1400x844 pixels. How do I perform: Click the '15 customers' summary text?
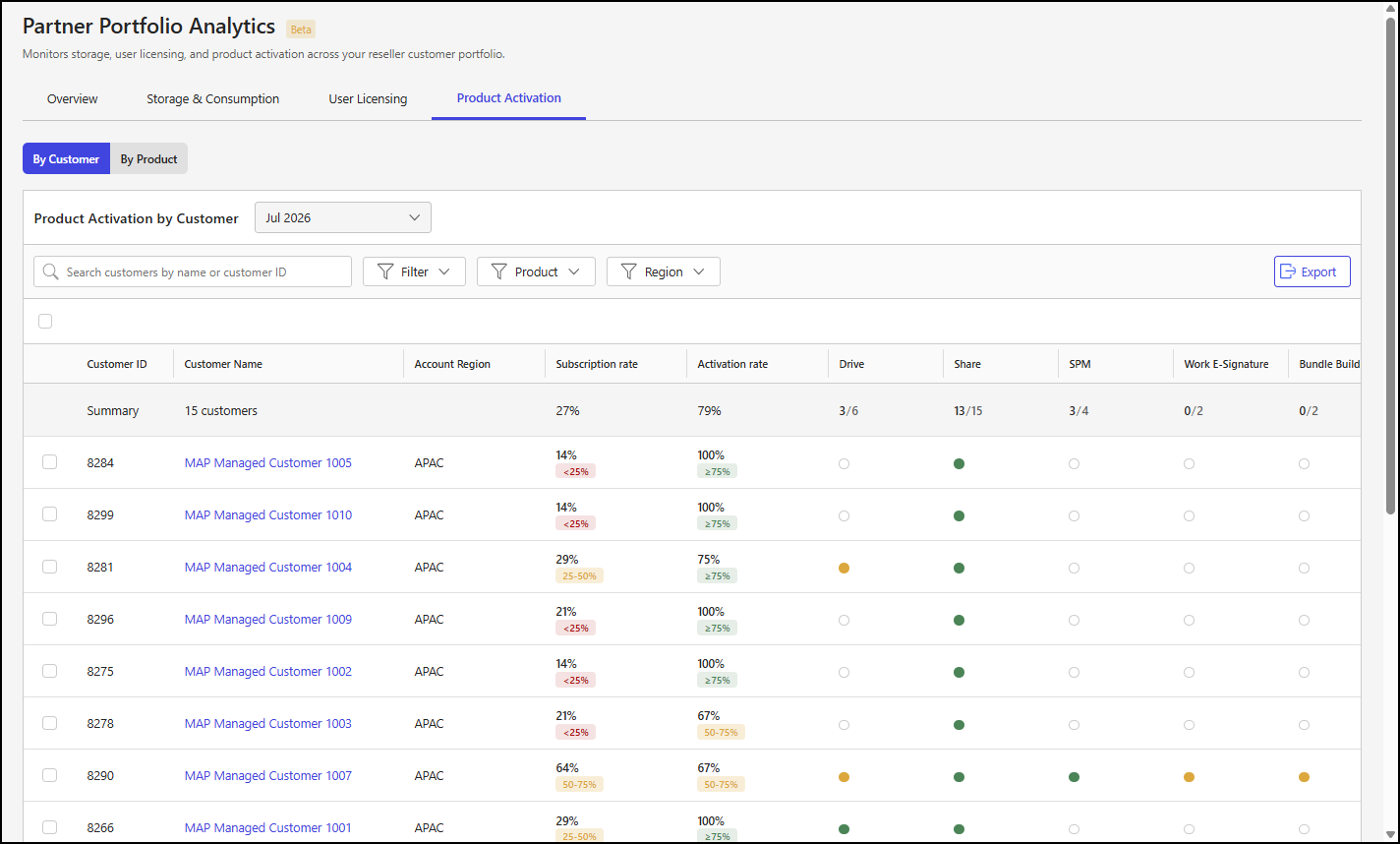(221, 410)
